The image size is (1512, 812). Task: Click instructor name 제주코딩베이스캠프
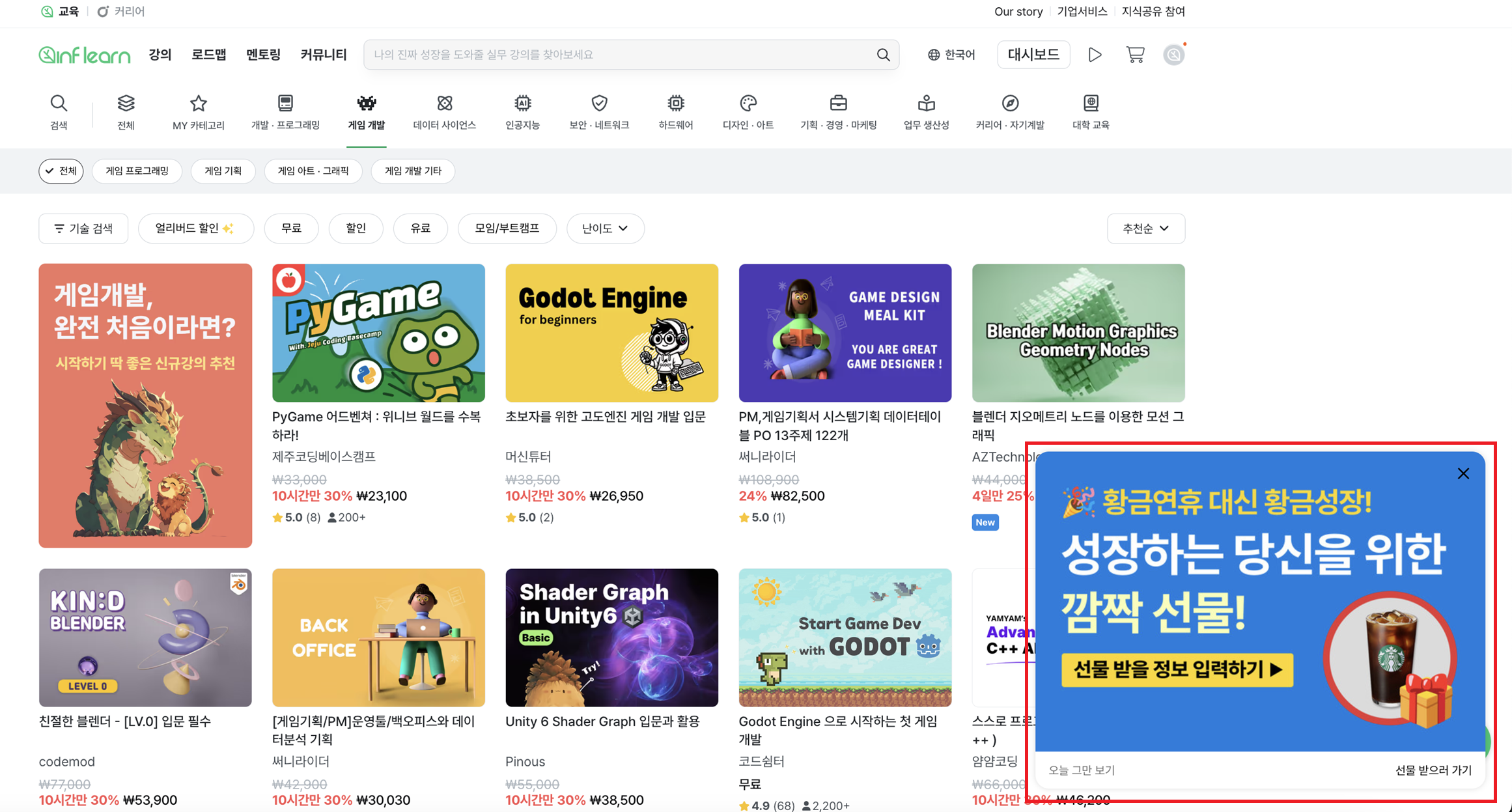(x=324, y=456)
